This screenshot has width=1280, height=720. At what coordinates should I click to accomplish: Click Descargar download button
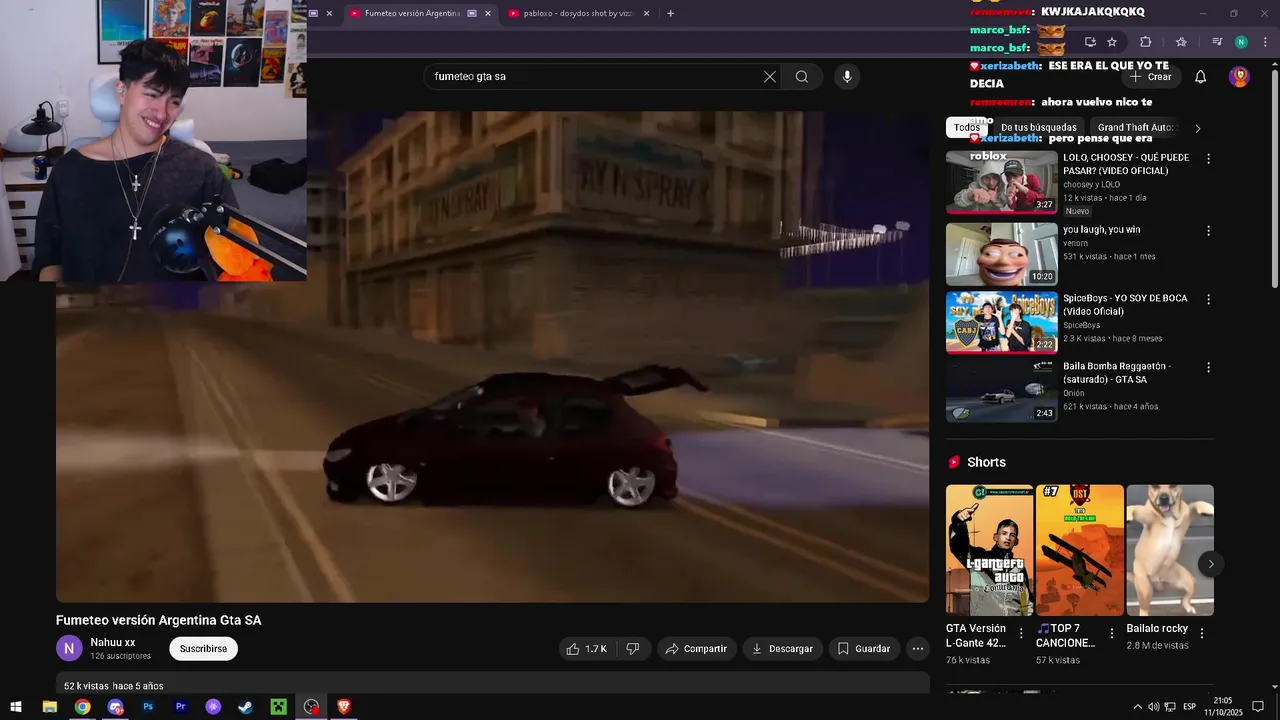click(783, 649)
